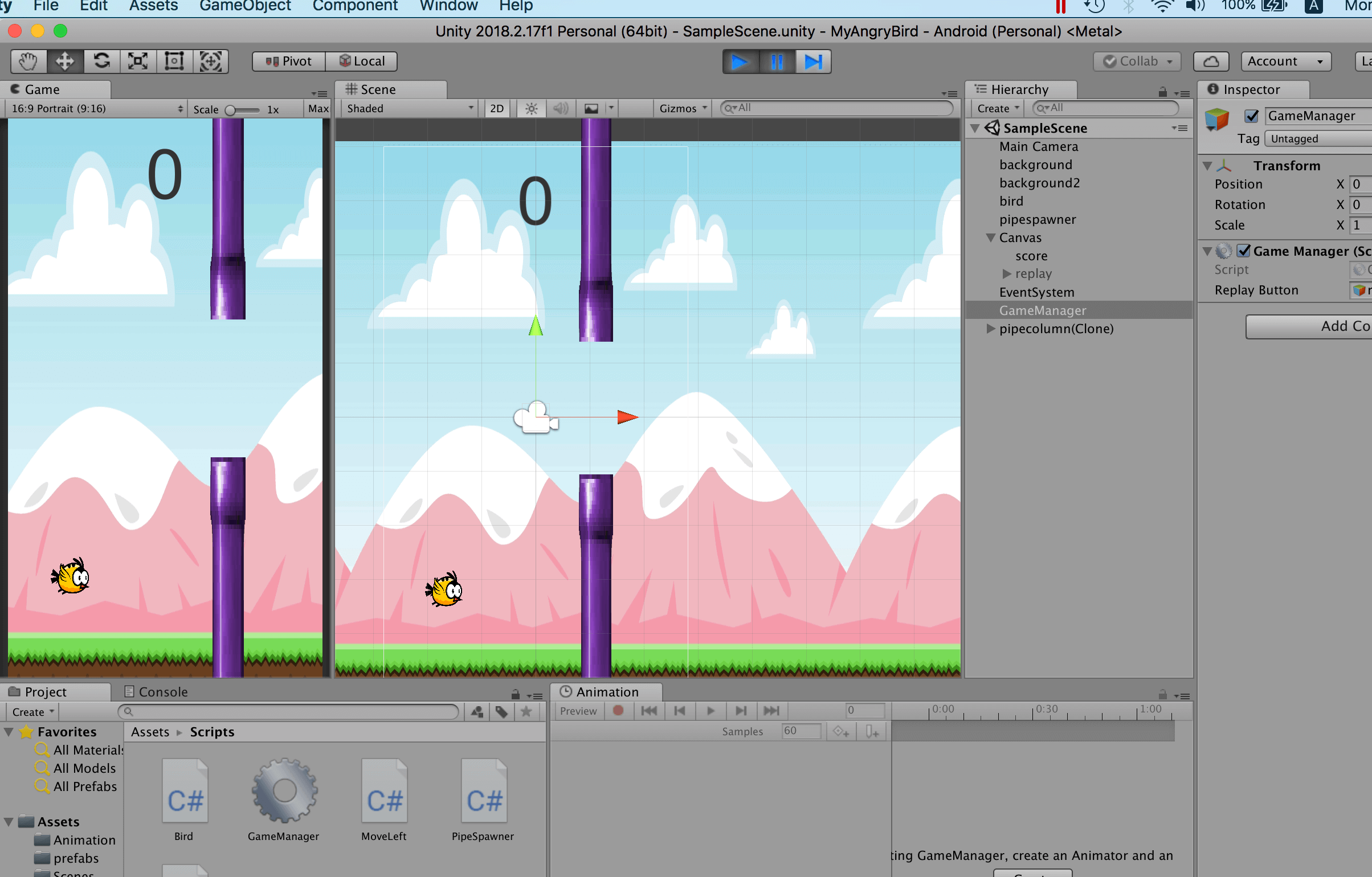The width and height of the screenshot is (1372, 877).
Task: Uncheck the GameManager active checkbox
Action: (x=1251, y=116)
